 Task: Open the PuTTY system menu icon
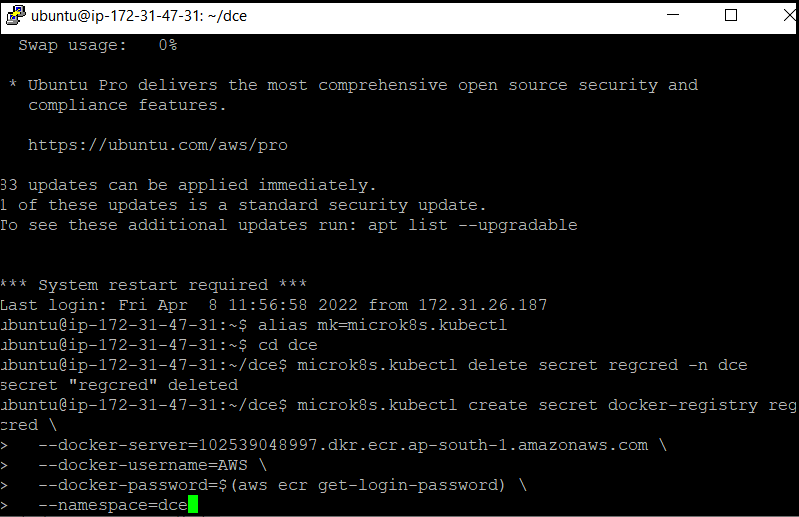15,15
